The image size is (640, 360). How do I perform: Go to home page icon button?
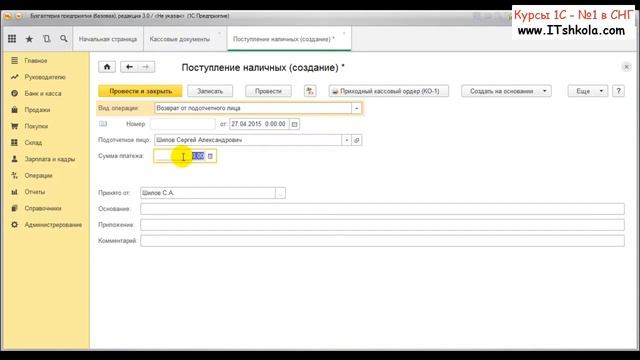click(x=107, y=67)
